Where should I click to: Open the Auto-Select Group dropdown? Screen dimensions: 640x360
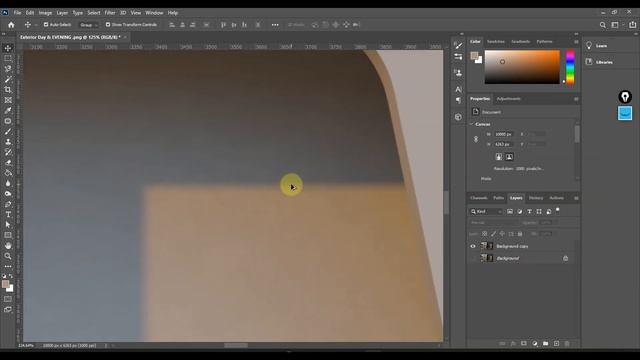89,25
